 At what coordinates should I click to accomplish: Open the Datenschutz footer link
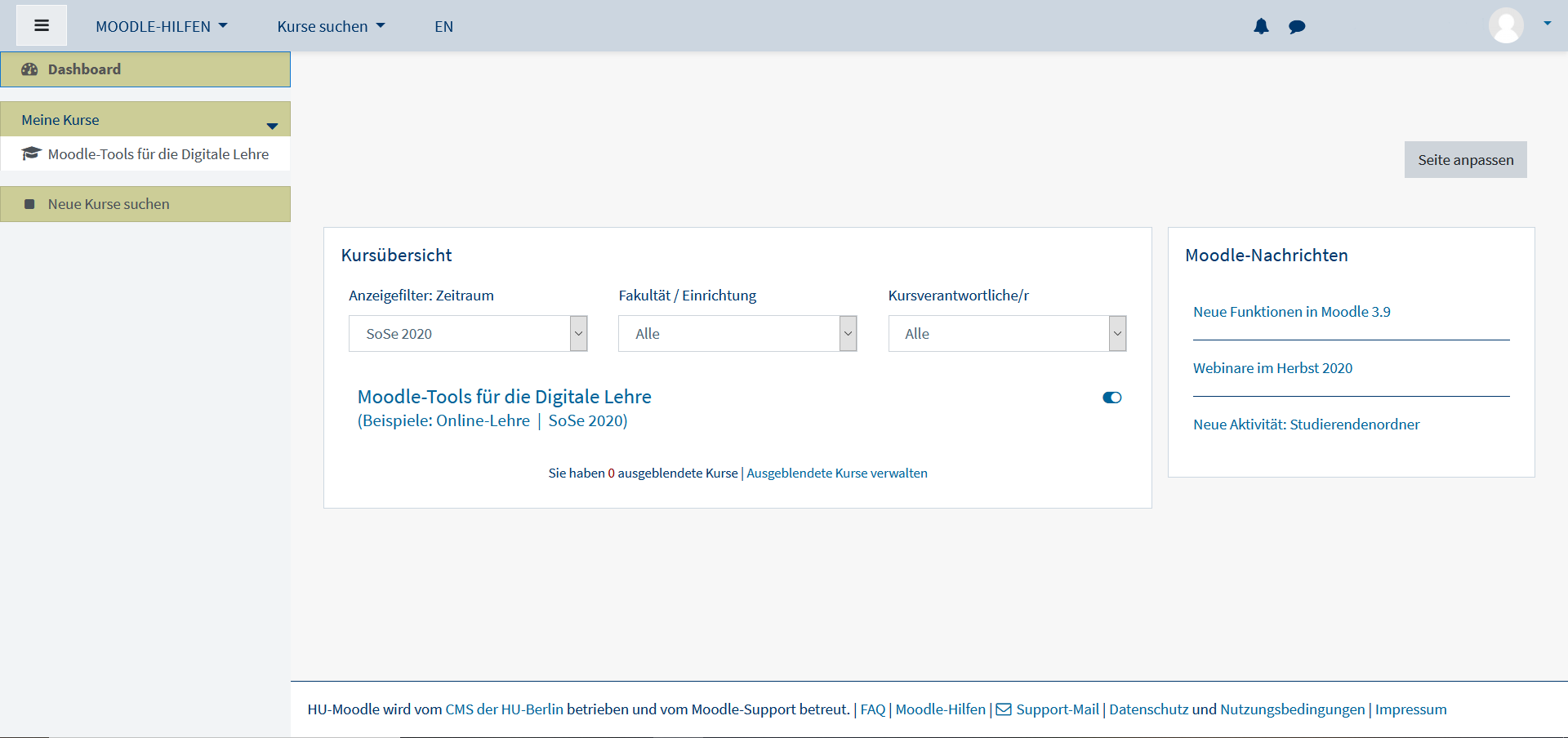pos(1148,709)
